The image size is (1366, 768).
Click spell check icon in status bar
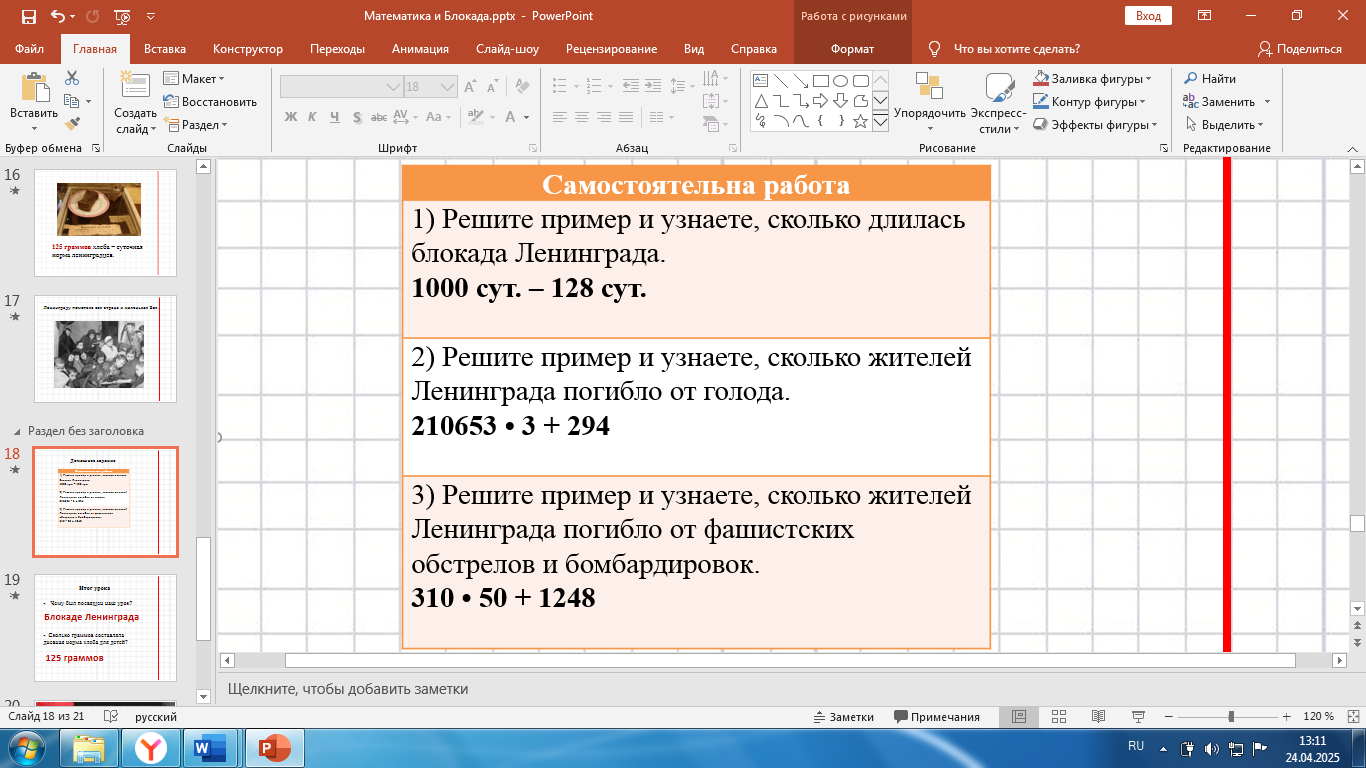111,716
